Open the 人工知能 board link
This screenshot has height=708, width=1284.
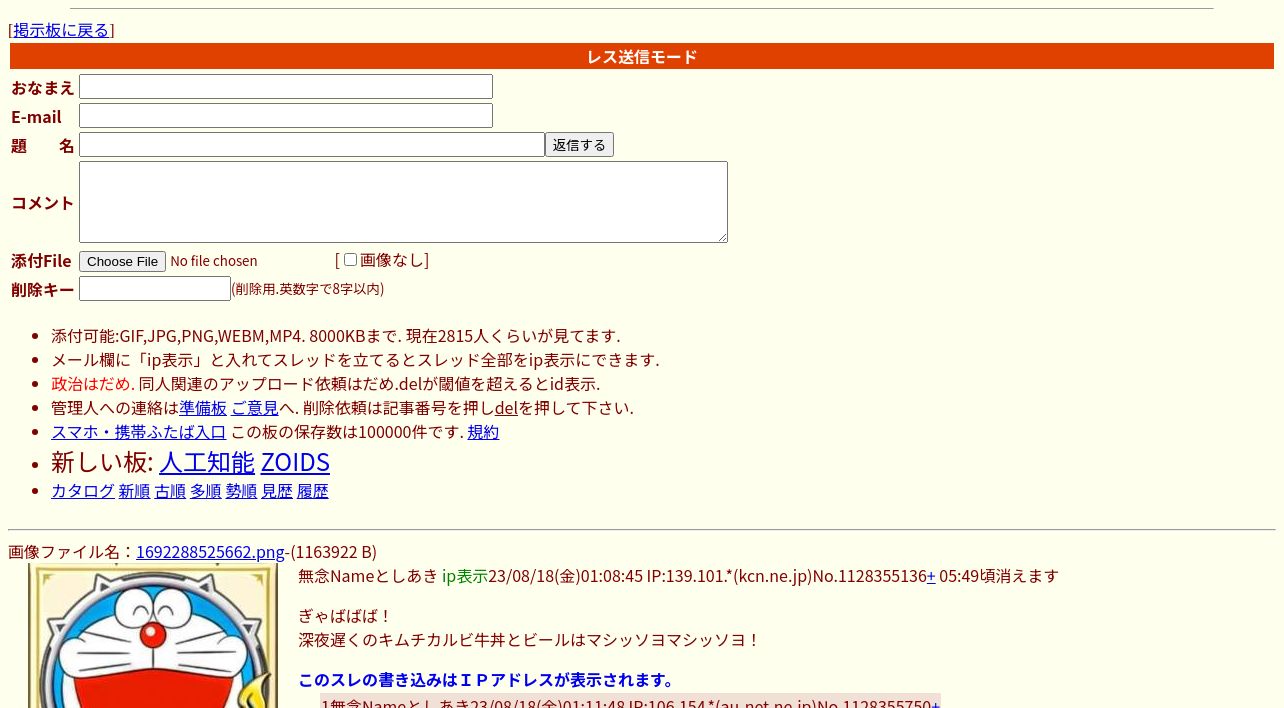click(207, 462)
